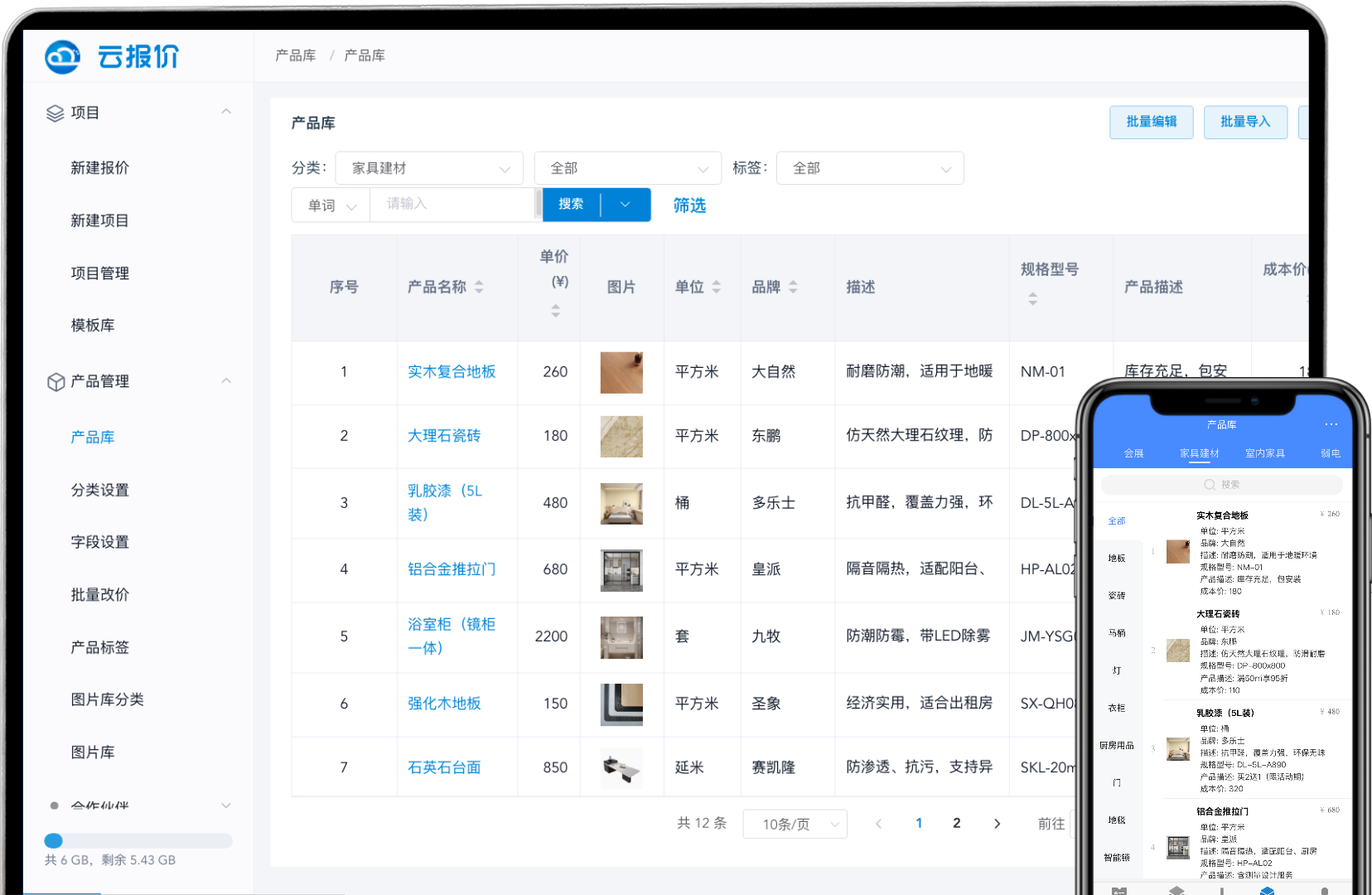Screen dimensions: 1372x895
Task: Tap the 马桶 category in phone sidebar
Action: click(1117, 633)
